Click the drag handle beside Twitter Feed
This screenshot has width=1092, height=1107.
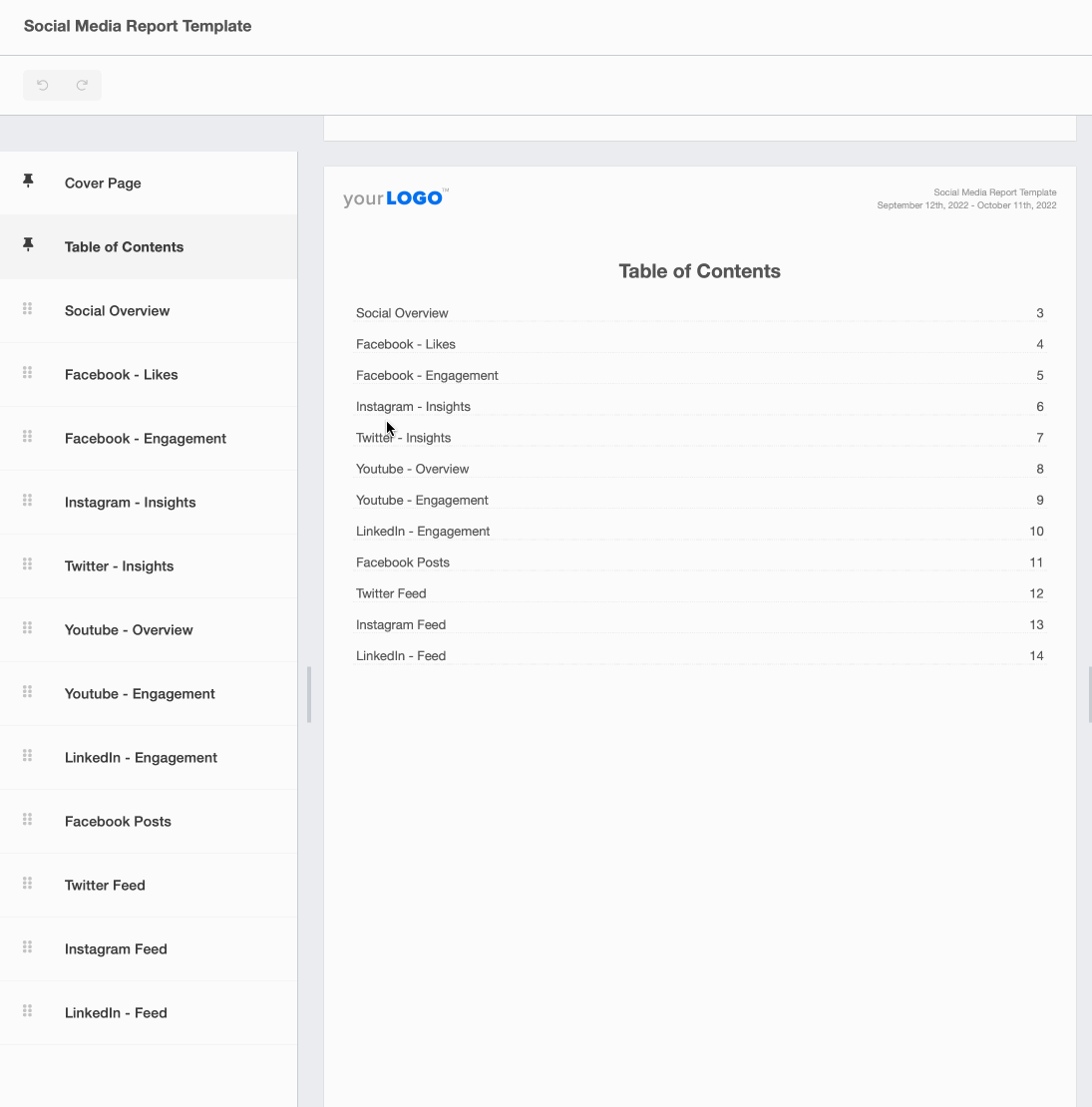click(27, 883)
